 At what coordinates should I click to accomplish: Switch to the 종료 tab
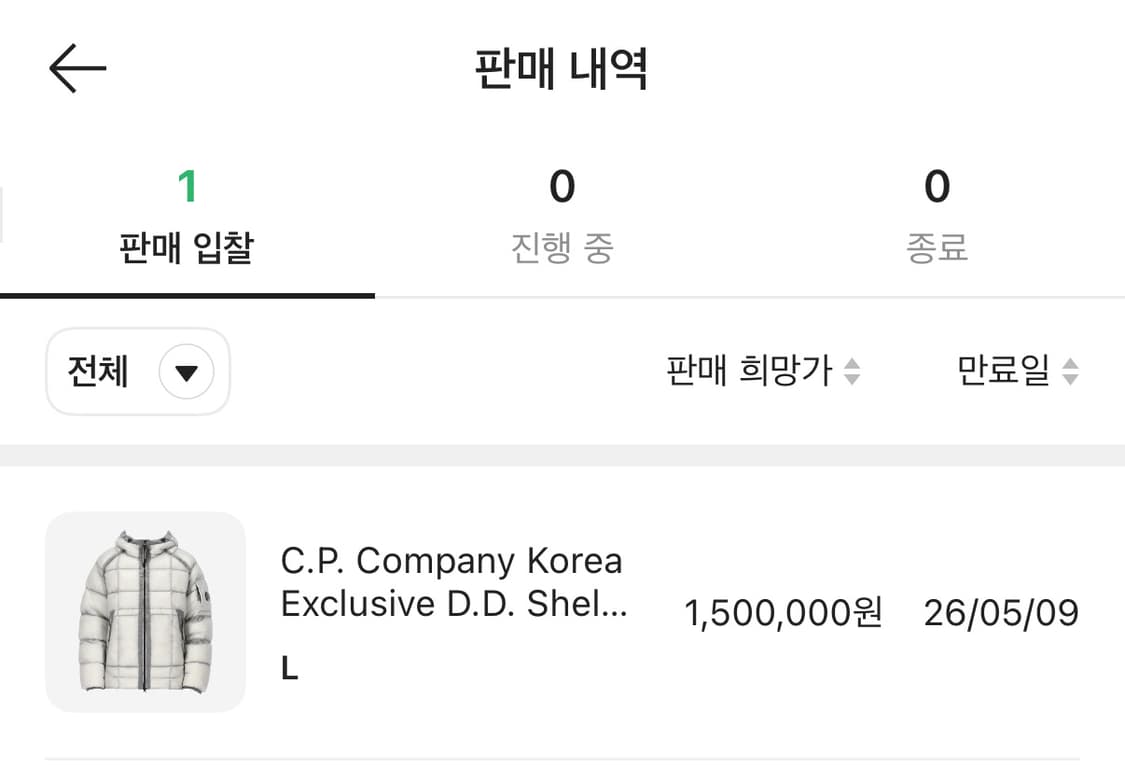point(938,215)
